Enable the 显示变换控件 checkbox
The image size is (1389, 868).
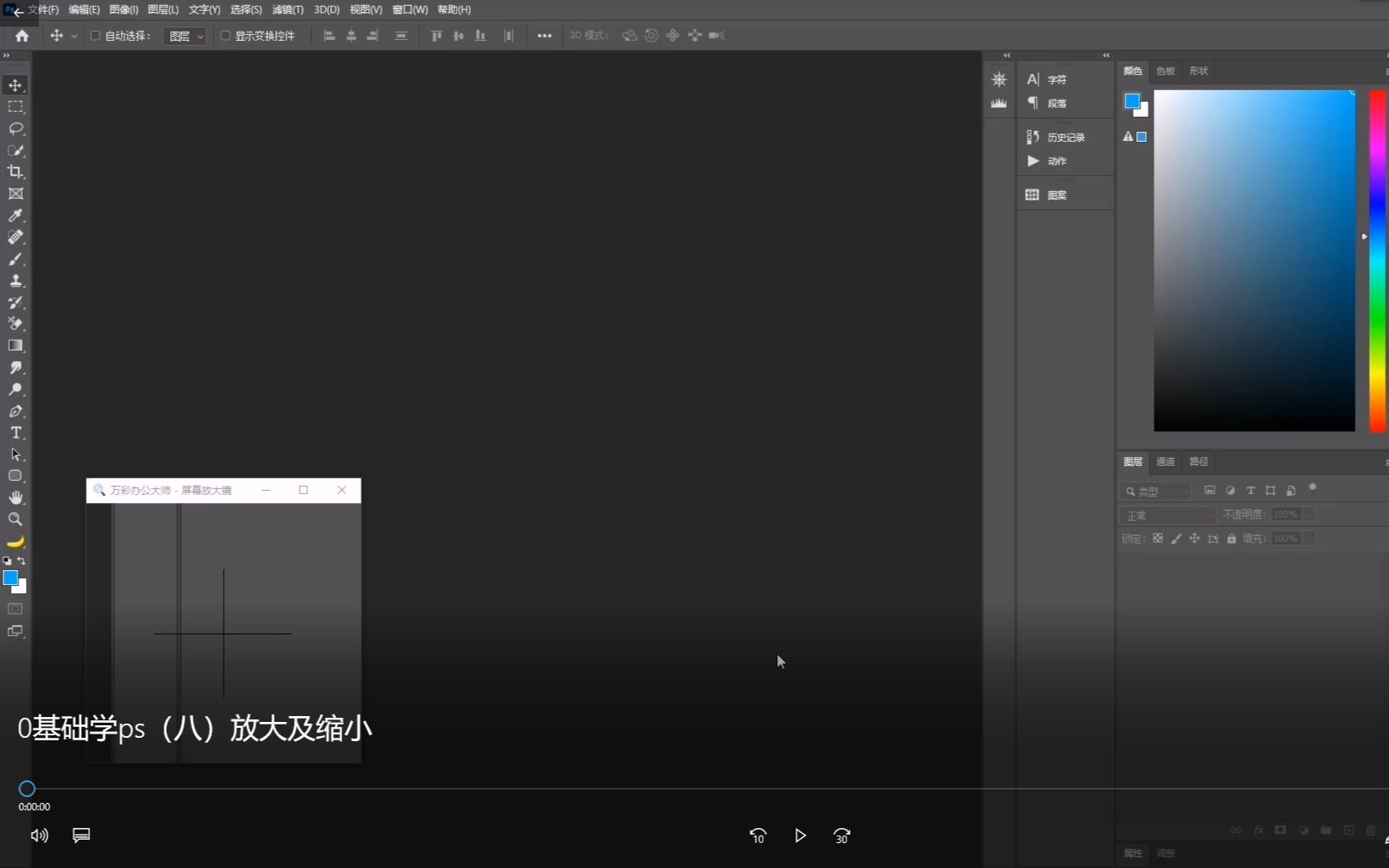pos(225,36)
